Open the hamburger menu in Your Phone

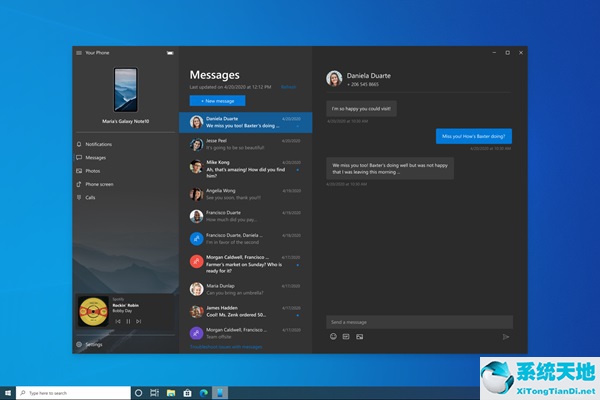tap(79, 53)
